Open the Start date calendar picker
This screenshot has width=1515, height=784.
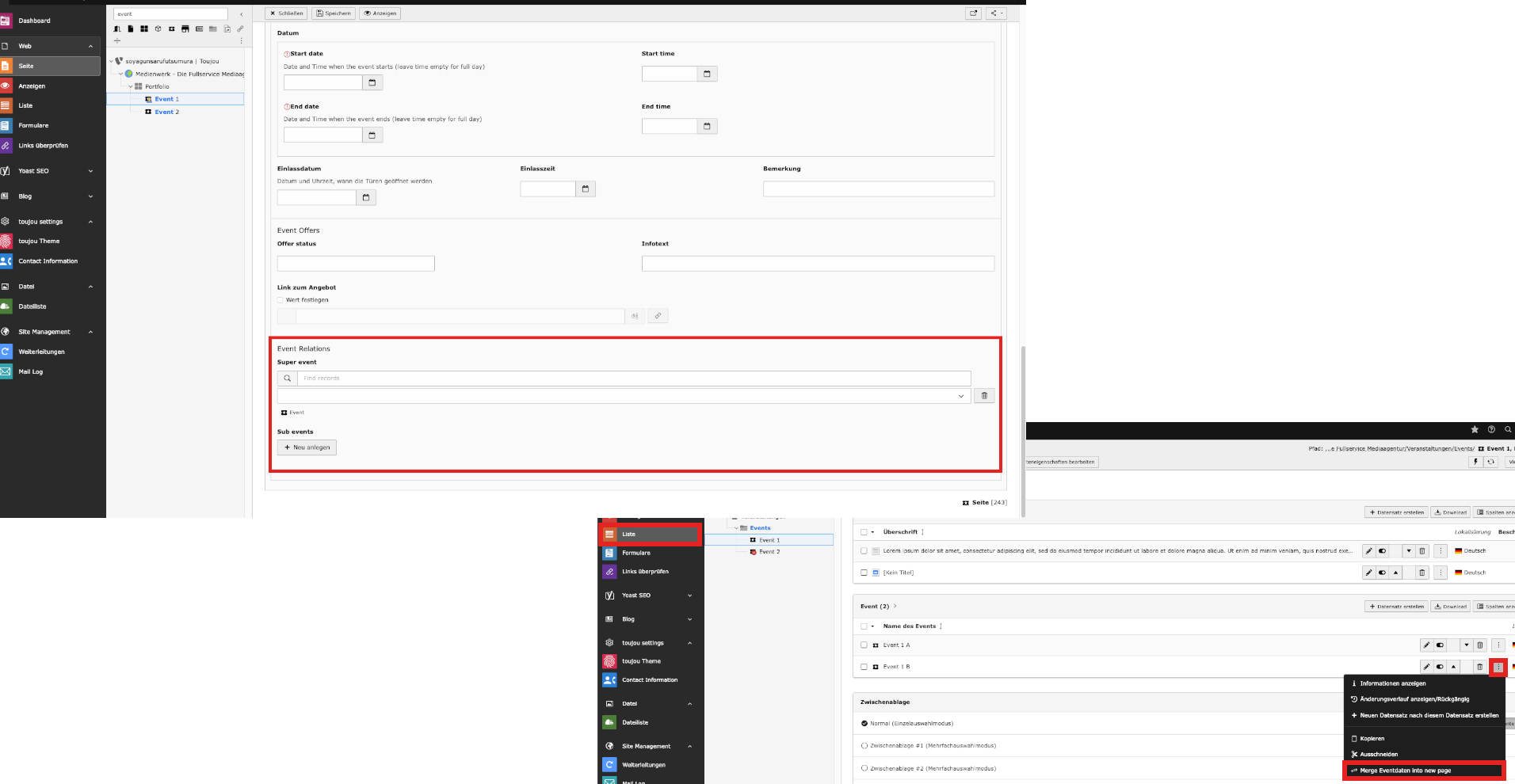coord(372,82)
